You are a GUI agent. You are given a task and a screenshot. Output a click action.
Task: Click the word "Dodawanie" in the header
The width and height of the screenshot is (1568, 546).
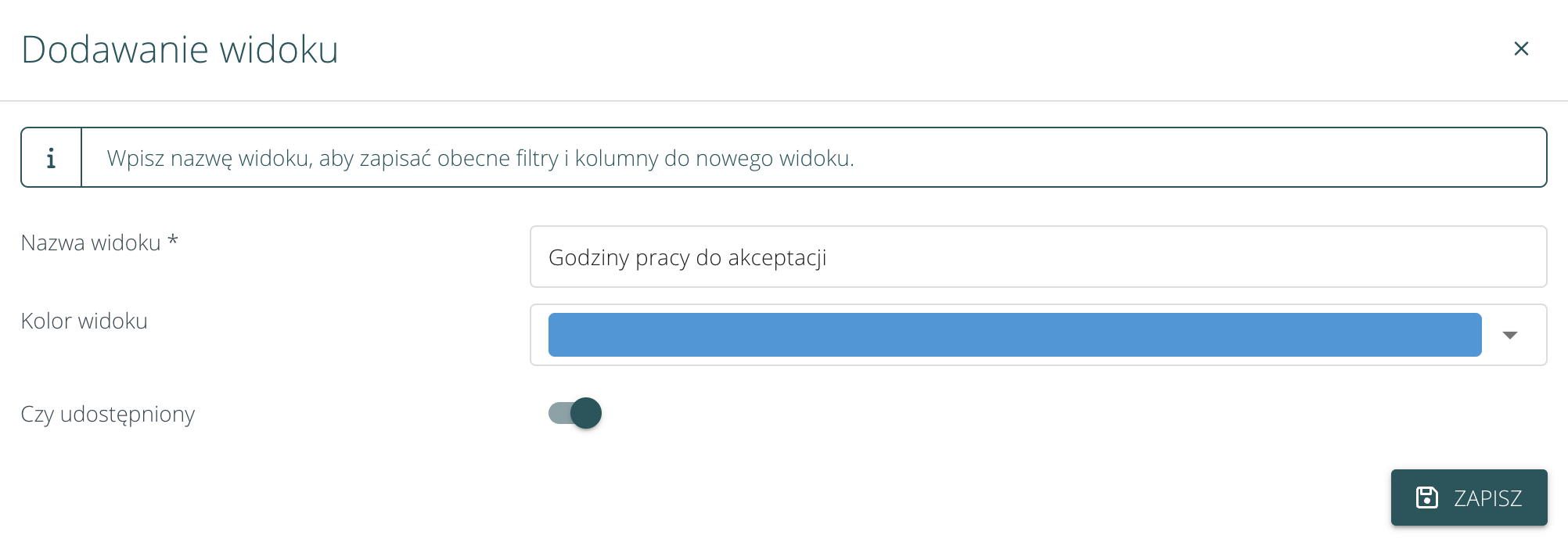(116, 49)
